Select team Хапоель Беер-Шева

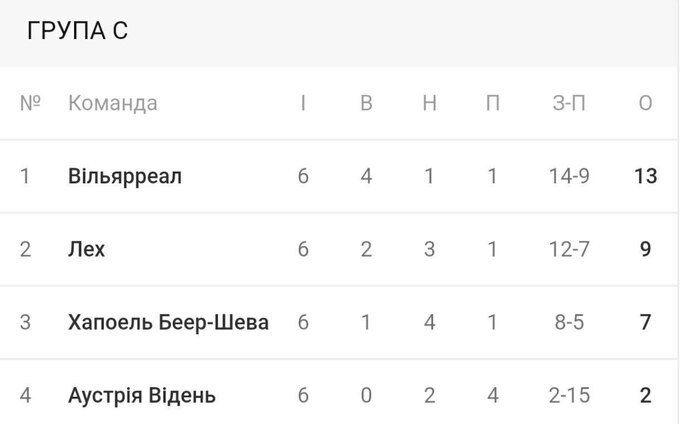(x=168, y=322)
